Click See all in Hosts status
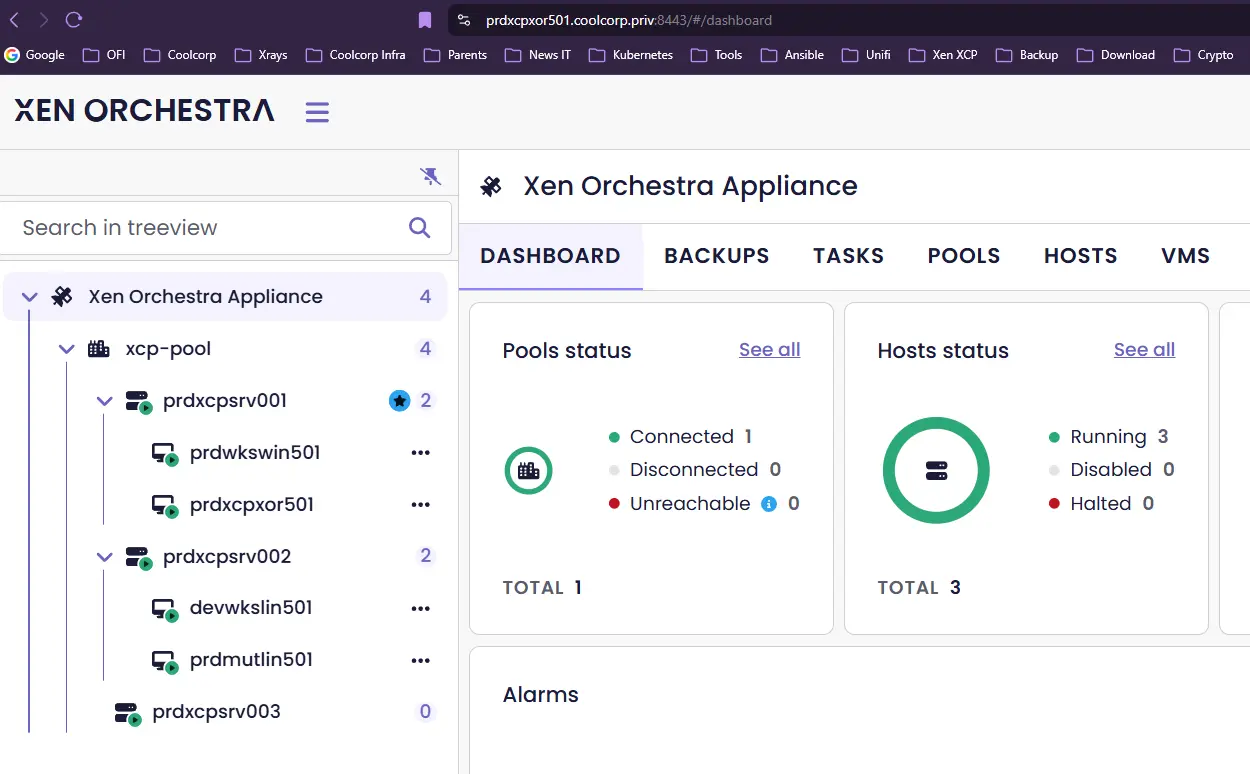This screenshot has height=774, width=1250. coord(1144,349)
